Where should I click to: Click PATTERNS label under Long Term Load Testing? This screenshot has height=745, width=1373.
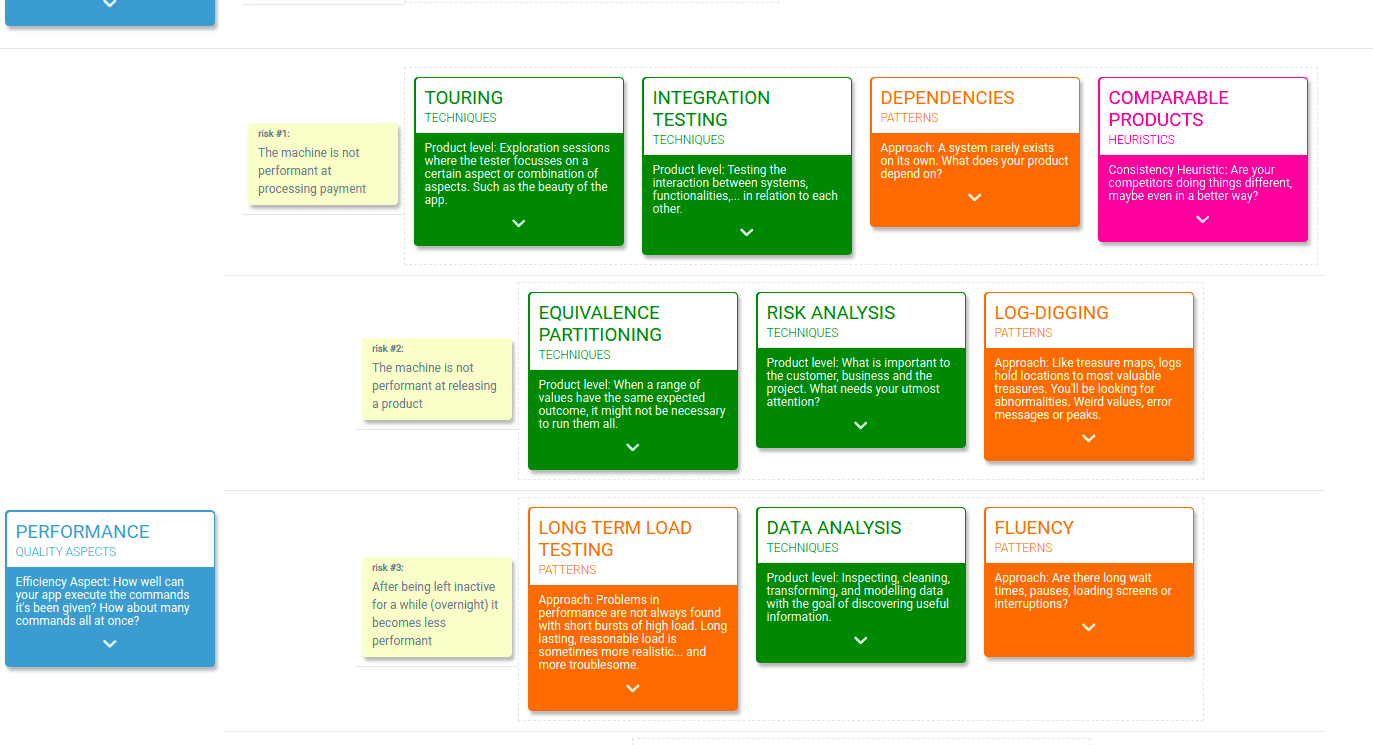(568, 570)
